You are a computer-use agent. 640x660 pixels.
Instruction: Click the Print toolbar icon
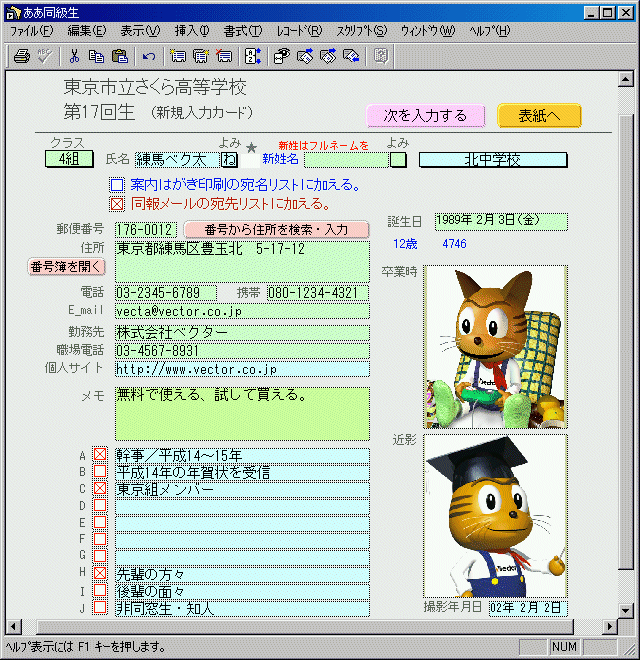[22, 56]
